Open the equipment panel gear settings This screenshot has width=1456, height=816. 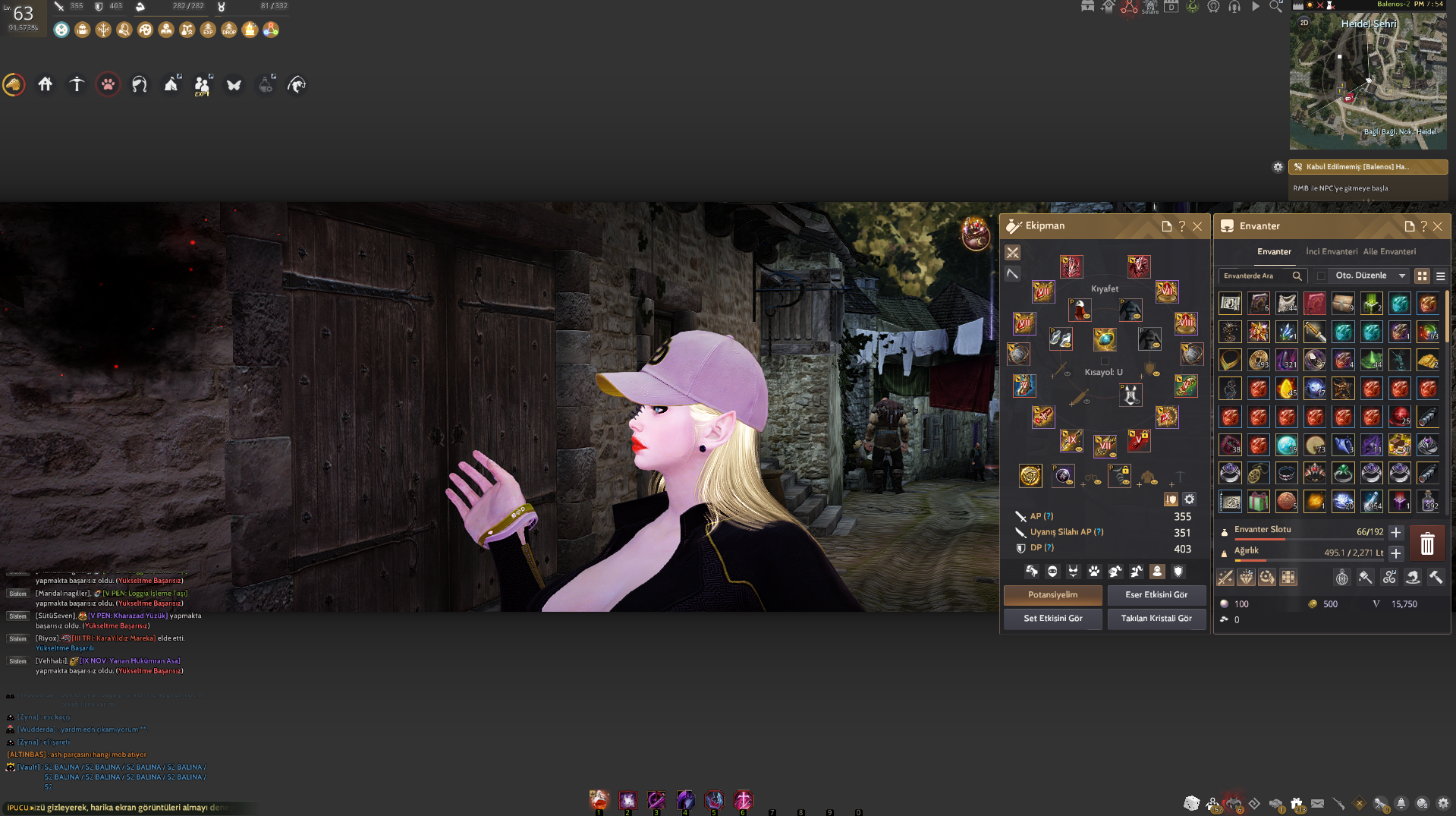point(1190,499)
